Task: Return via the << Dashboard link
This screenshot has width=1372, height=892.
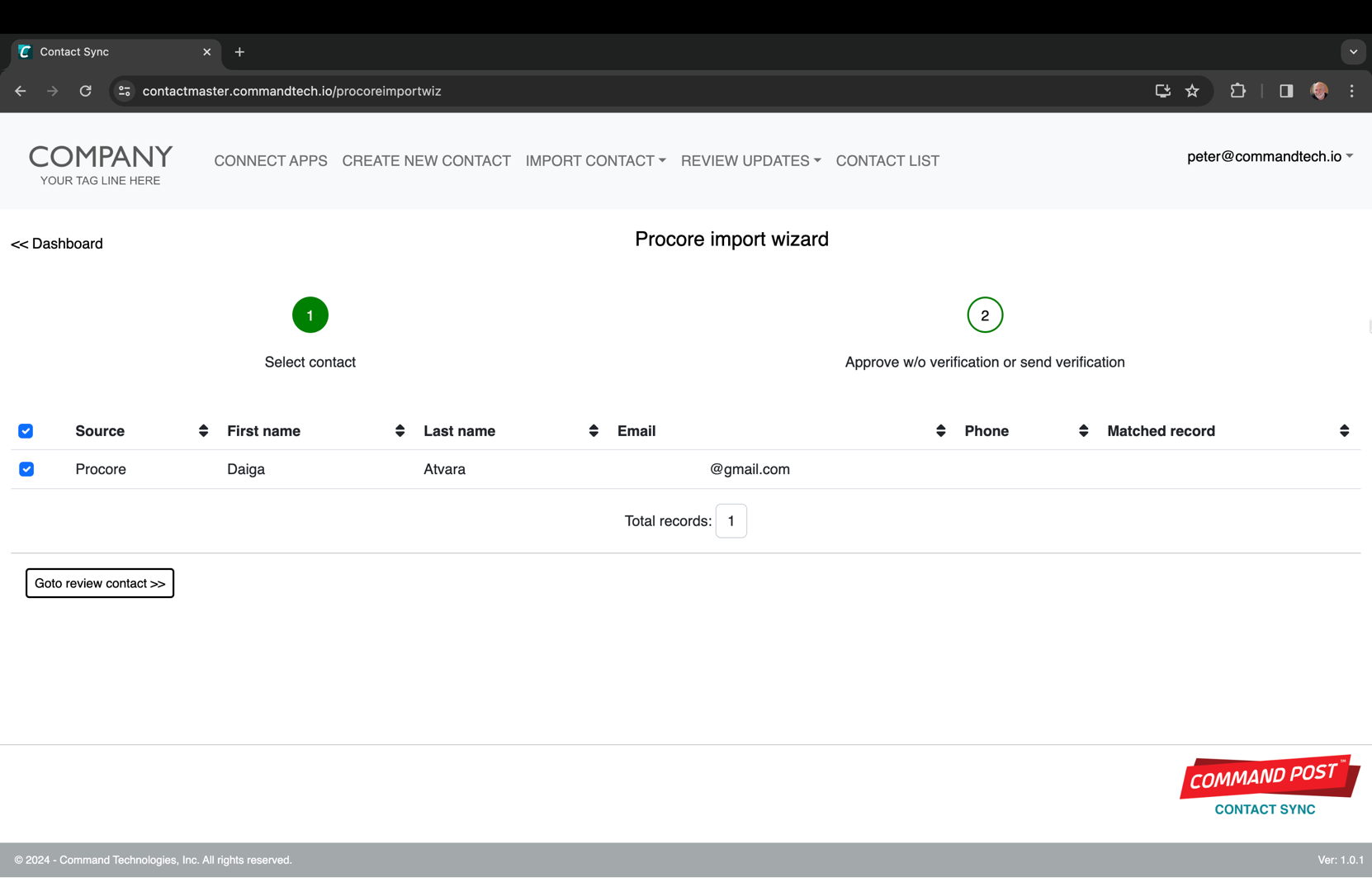Action: tap(57, 244)
